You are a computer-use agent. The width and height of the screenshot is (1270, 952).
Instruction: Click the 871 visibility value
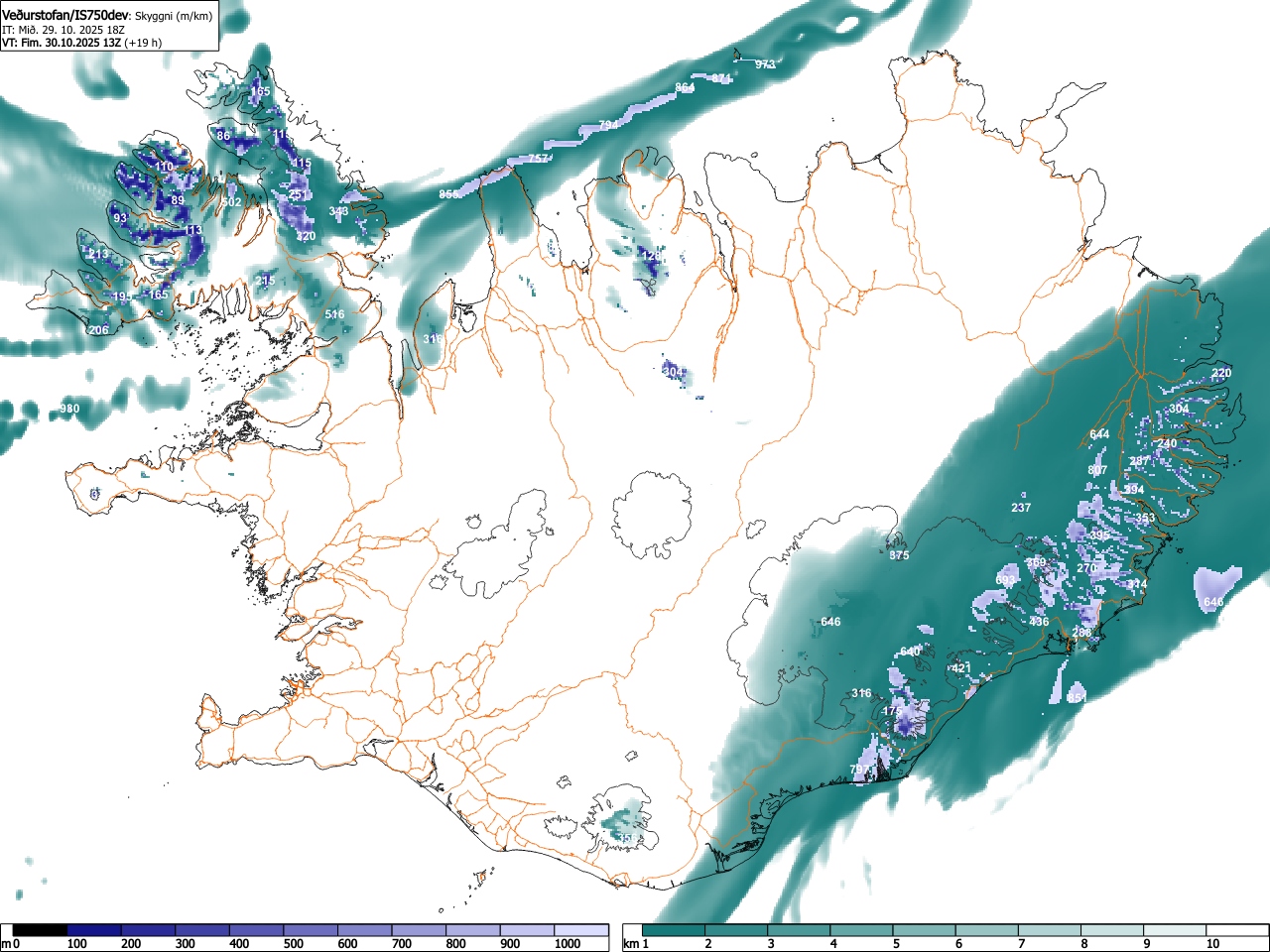point(721,78)
